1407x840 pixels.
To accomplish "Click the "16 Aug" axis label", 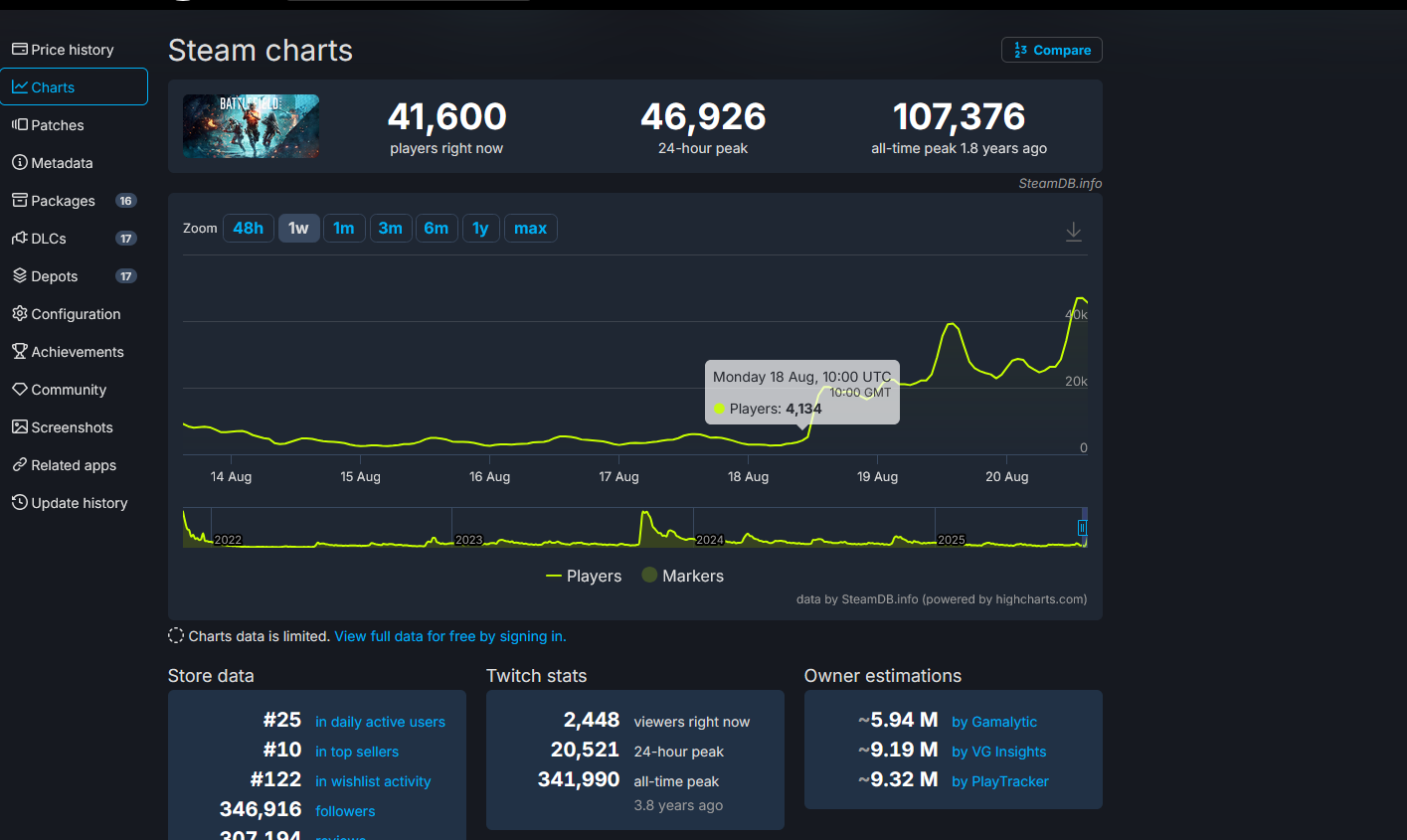I will (x=489, y=477).
